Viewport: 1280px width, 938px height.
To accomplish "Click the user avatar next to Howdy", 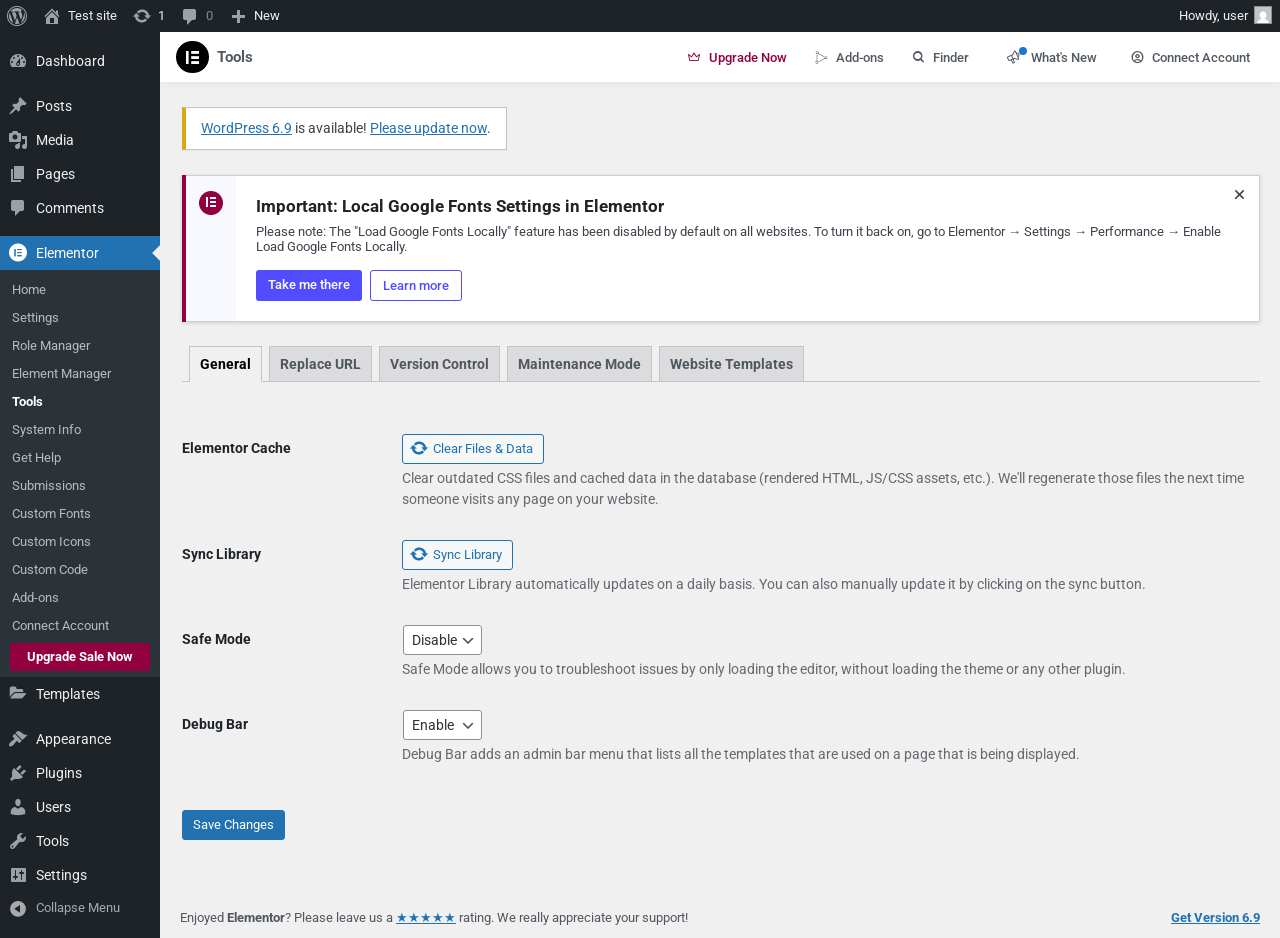I will 1263,16.
